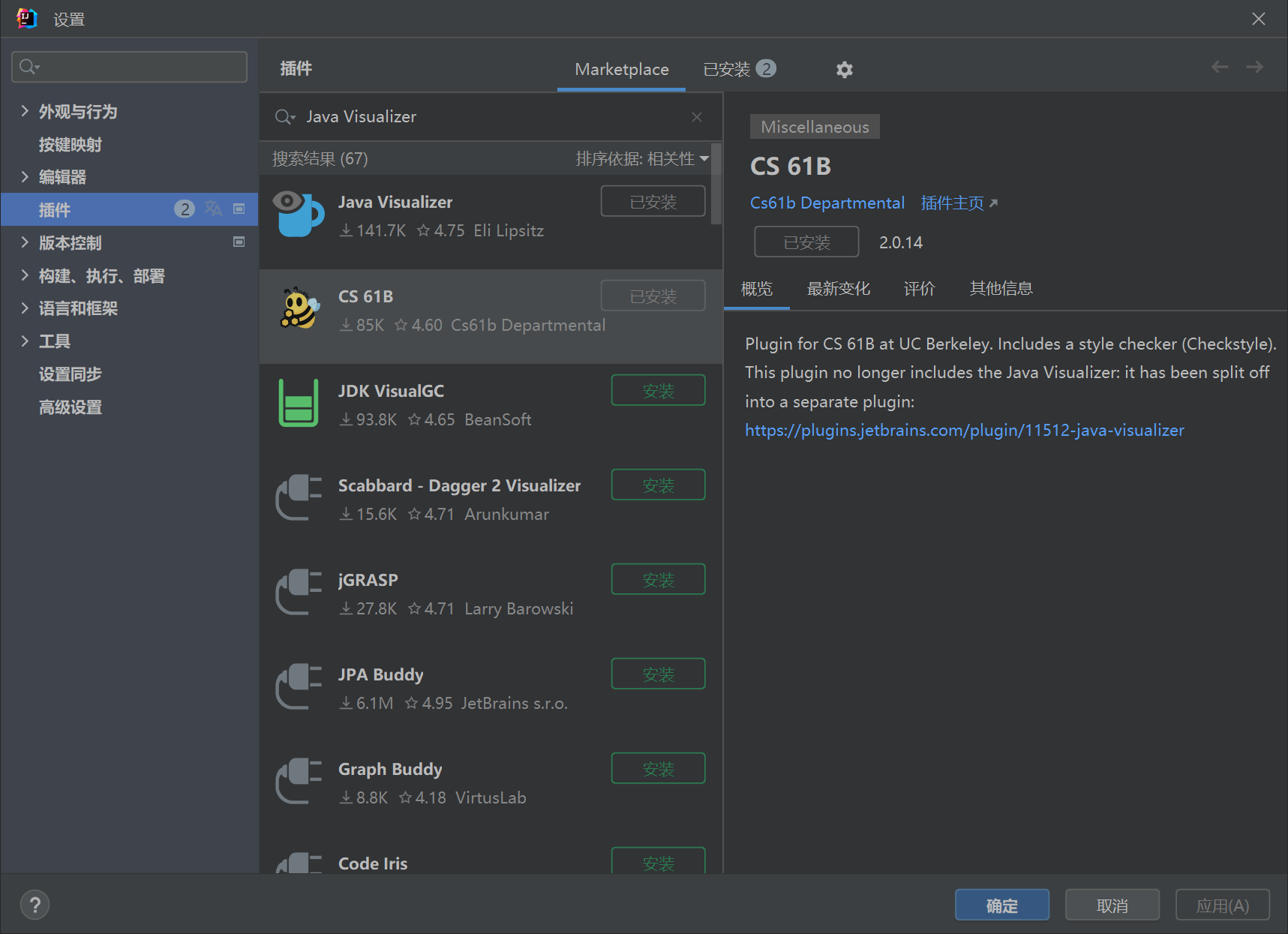The width and height of the screenshot is (1288, 934).
Task: Click the plugin list scrollbar
Action: [716, 185]
